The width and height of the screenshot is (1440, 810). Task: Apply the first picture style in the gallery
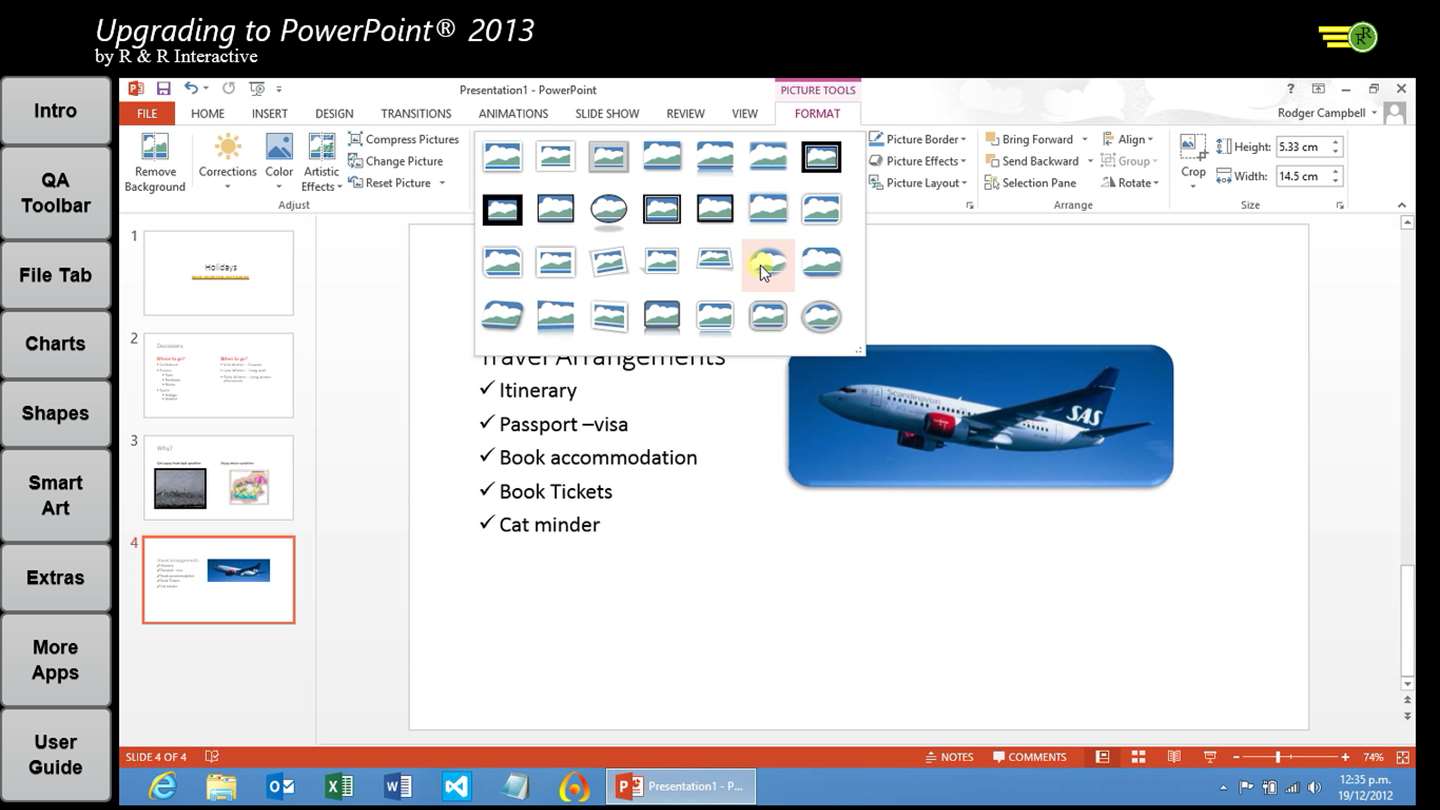pos(502,157)
